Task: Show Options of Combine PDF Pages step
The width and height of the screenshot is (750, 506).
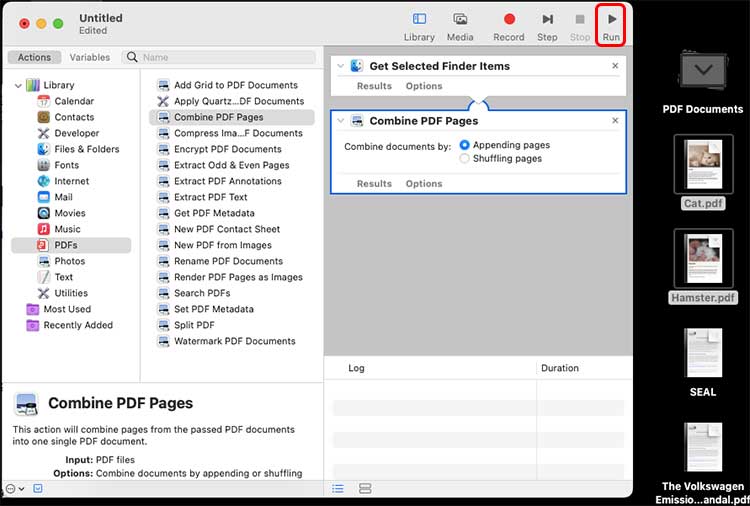Action: tap(424, 184)
